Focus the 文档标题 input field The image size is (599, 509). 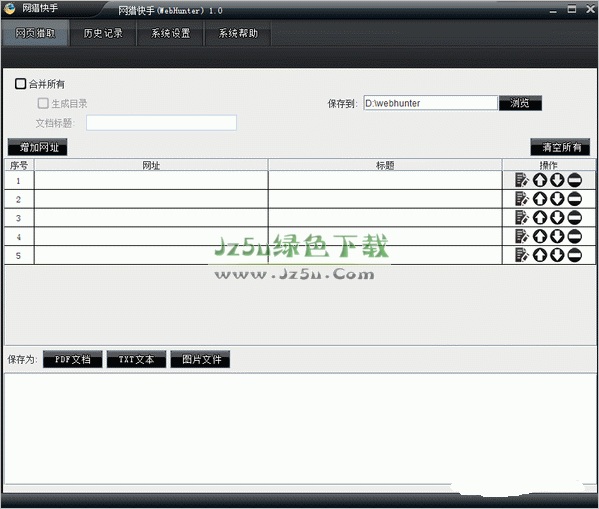tap(161, 123)
